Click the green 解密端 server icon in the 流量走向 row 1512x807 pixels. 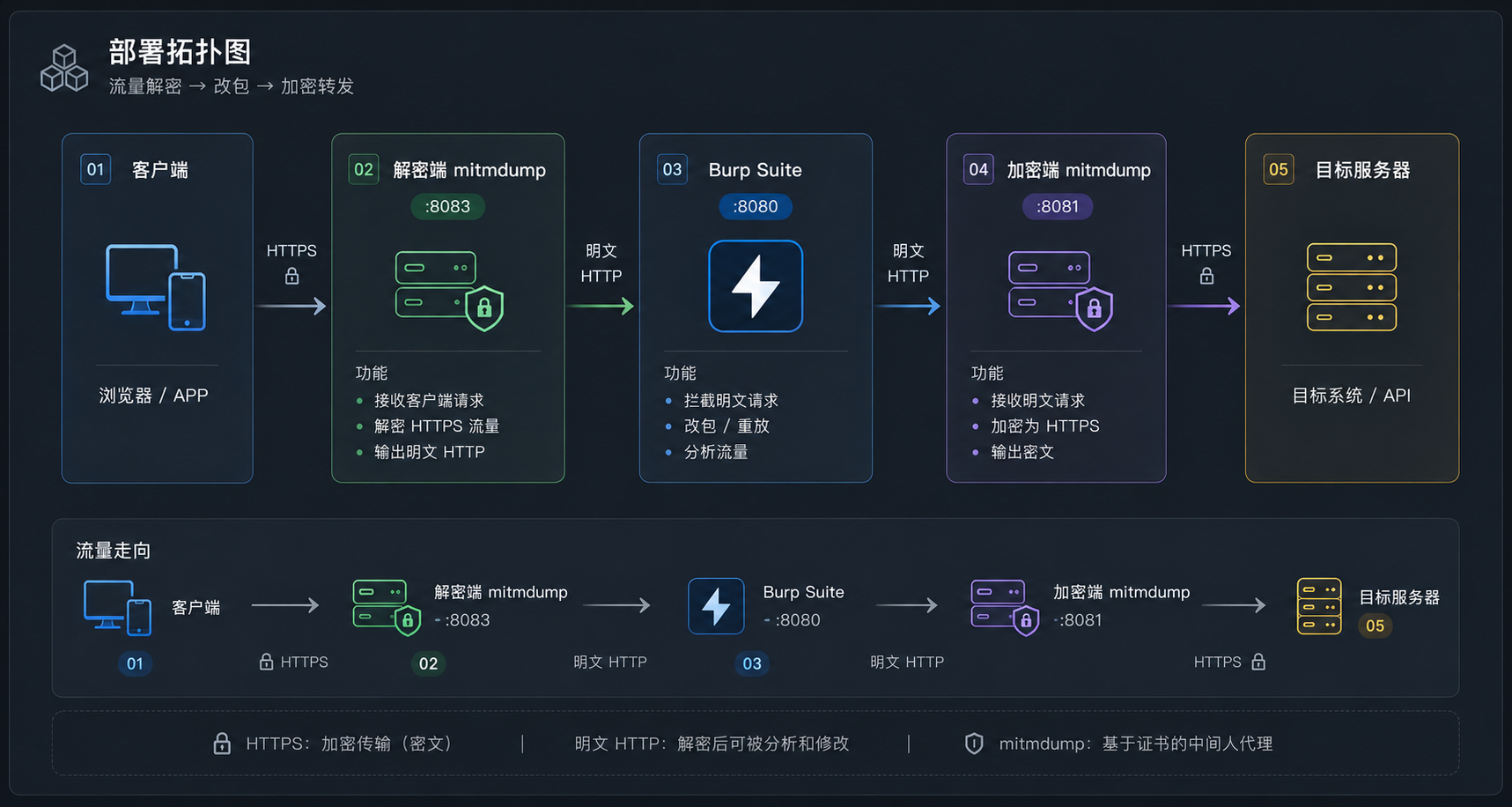[387, 607]
